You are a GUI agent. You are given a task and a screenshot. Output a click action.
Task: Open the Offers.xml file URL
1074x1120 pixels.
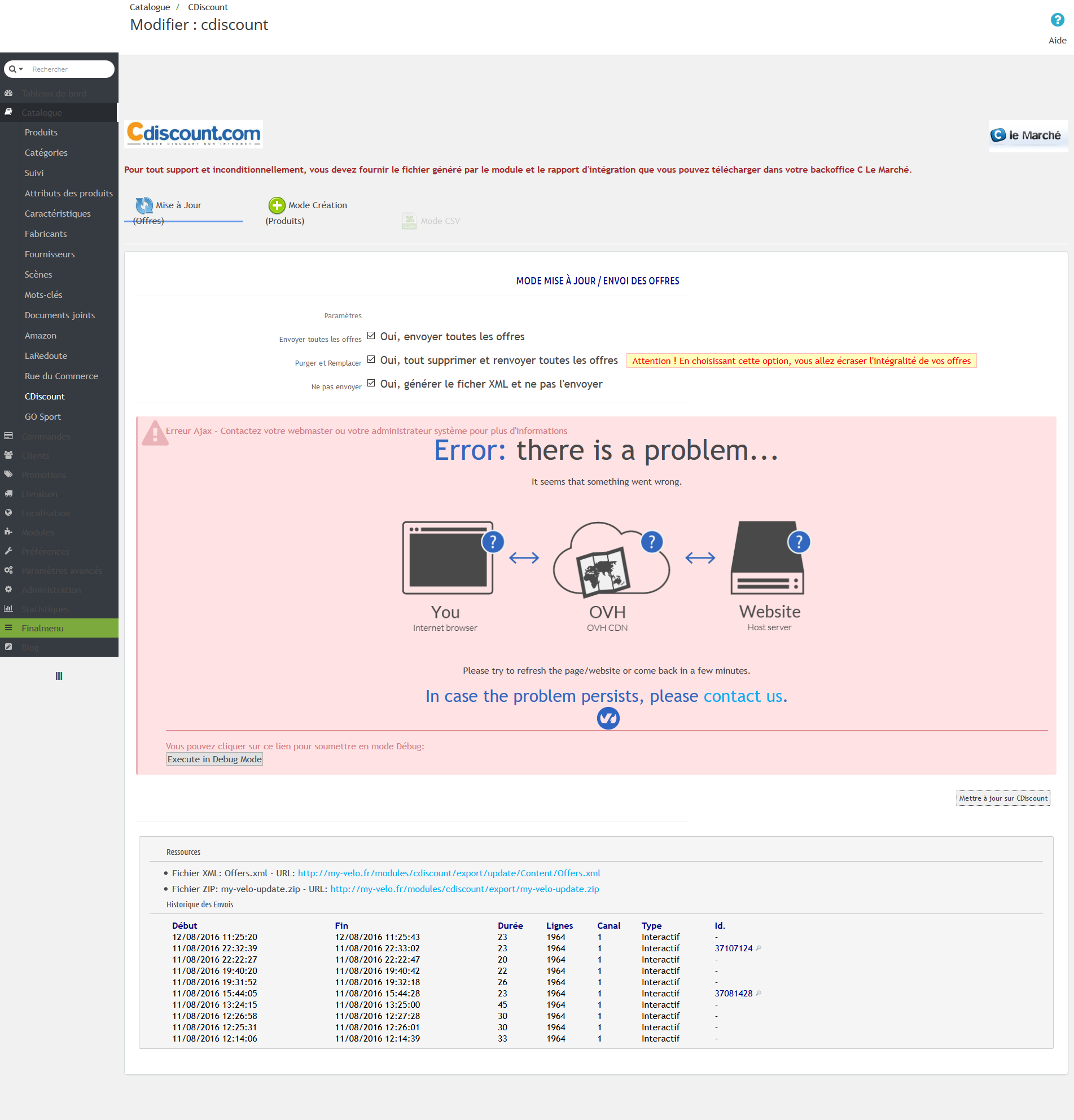(x=449, y=873)
